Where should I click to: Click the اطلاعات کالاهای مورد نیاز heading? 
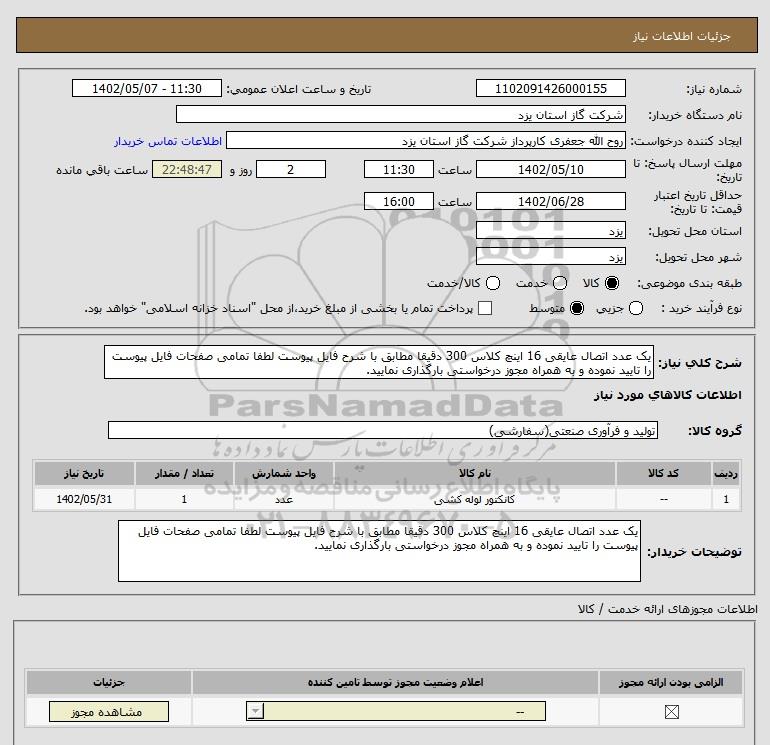(x=667, y=395)
